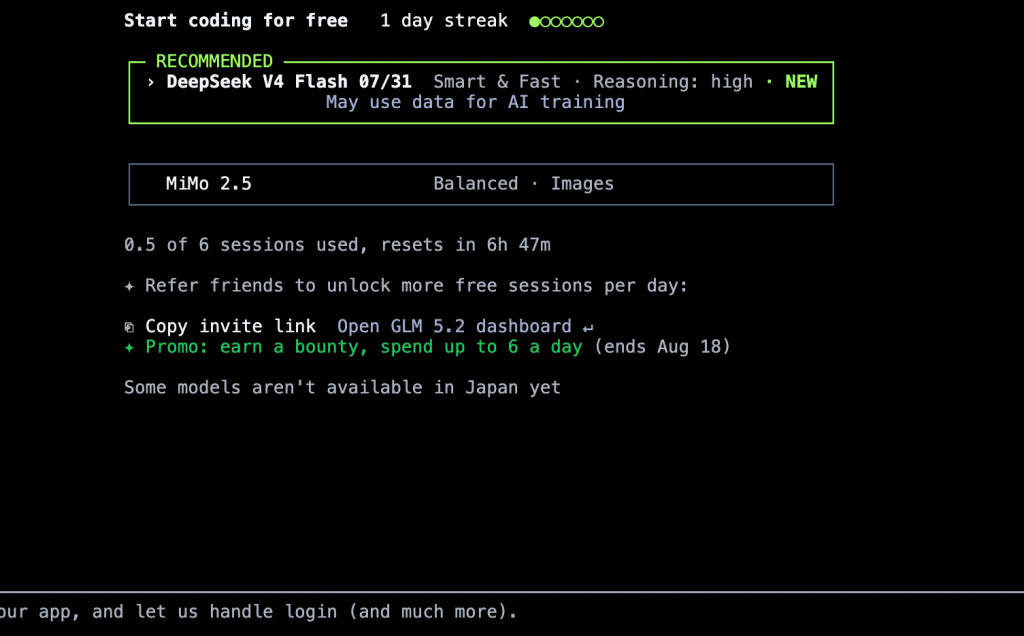Click 'Refer friends to unlock more' text
Viewport: 1024px width, 636px height.
417,285
